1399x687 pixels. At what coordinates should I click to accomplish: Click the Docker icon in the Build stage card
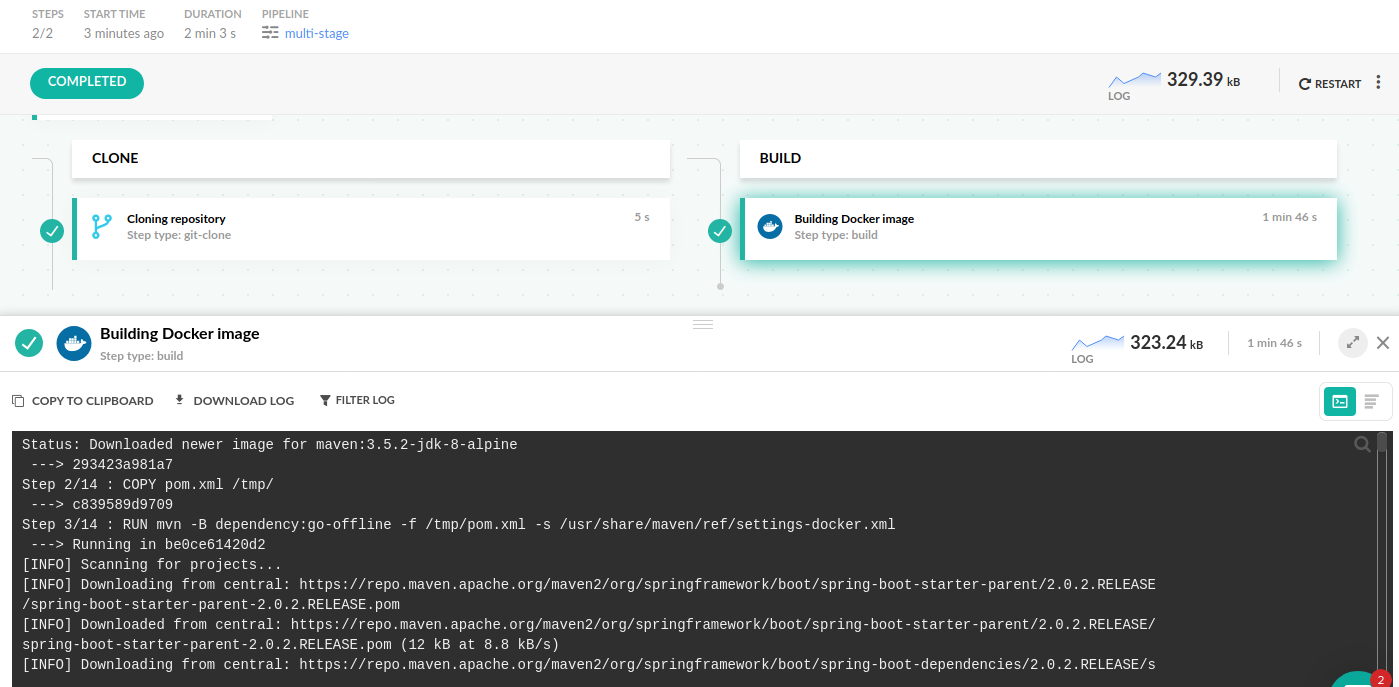[x=769, y=227]
